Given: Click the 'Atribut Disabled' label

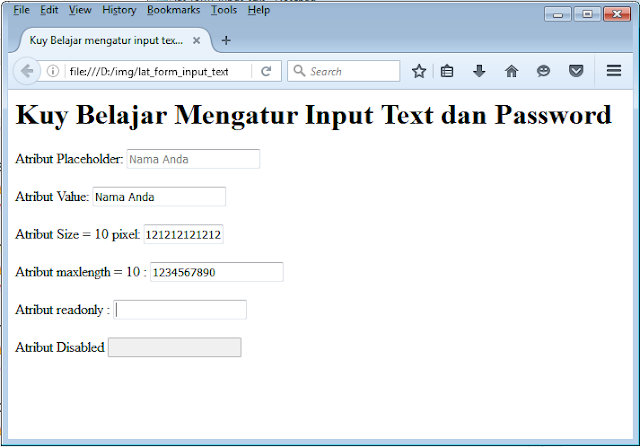Looking at the screenshot, I should [x=60, y=347].
